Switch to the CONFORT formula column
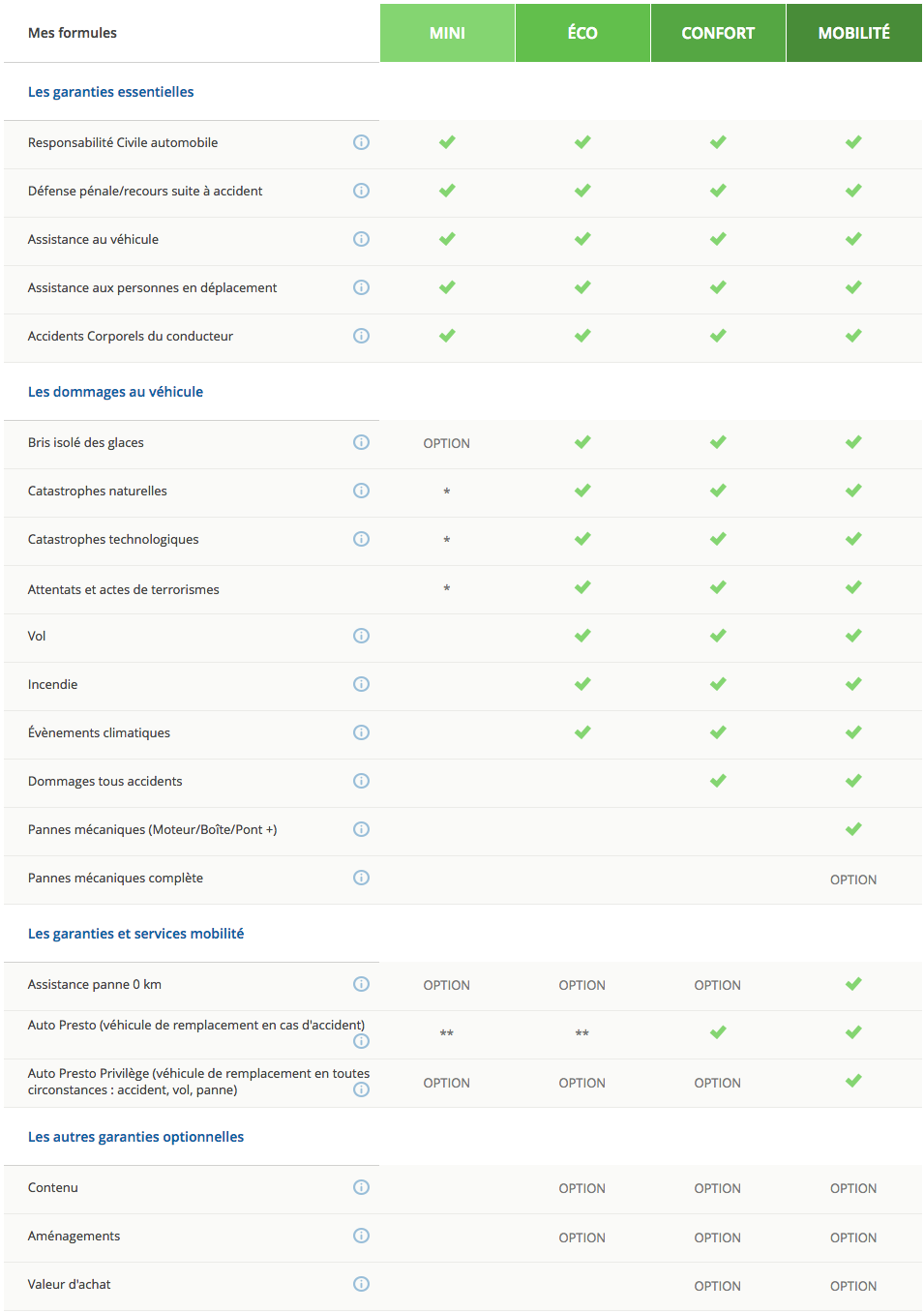 [x=717, y=33]
